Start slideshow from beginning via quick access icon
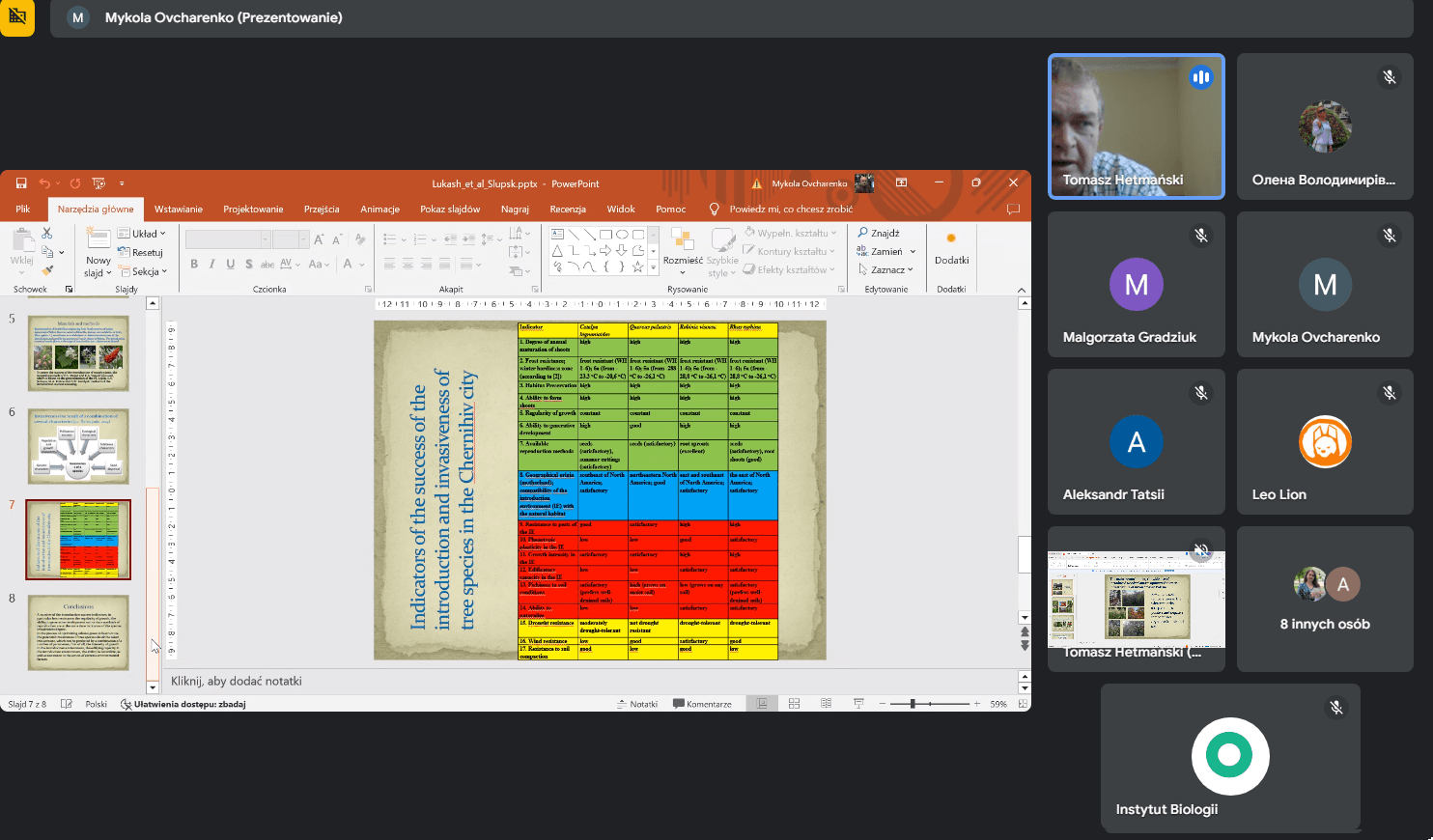 [x=98, y=183]
